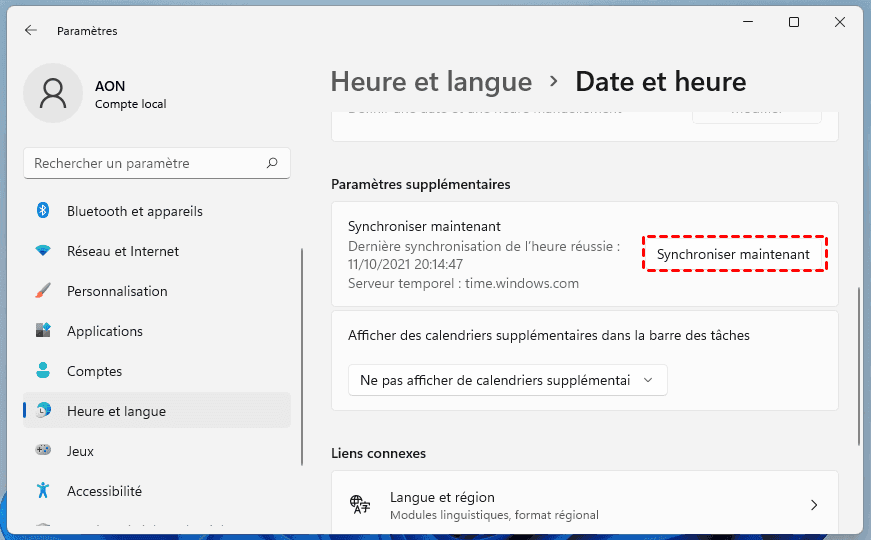Image resolution: width=871 pixels, height=540 pixels.
Task: Click the Applications icon in sidebar
Action: (43, 331)
